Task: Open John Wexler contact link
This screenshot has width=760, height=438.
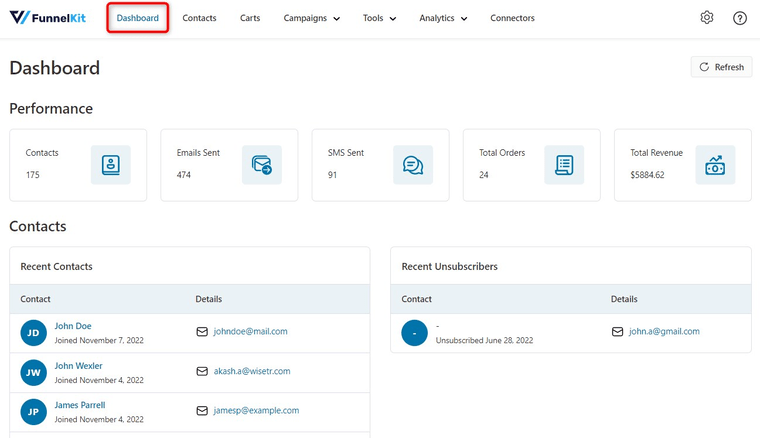Action: click(x=79, y=366)
